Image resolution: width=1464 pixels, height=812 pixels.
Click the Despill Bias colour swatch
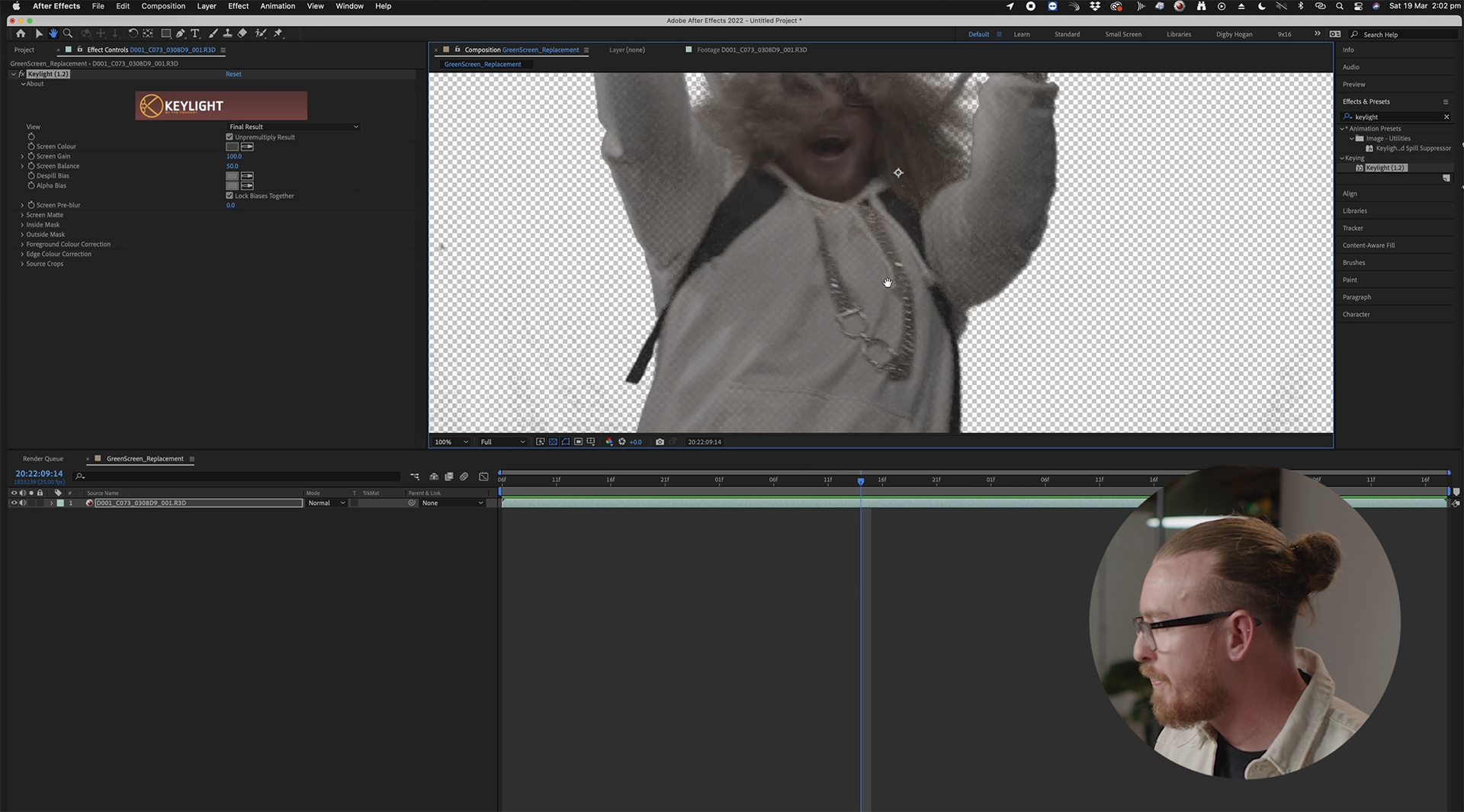pos(233,176)
